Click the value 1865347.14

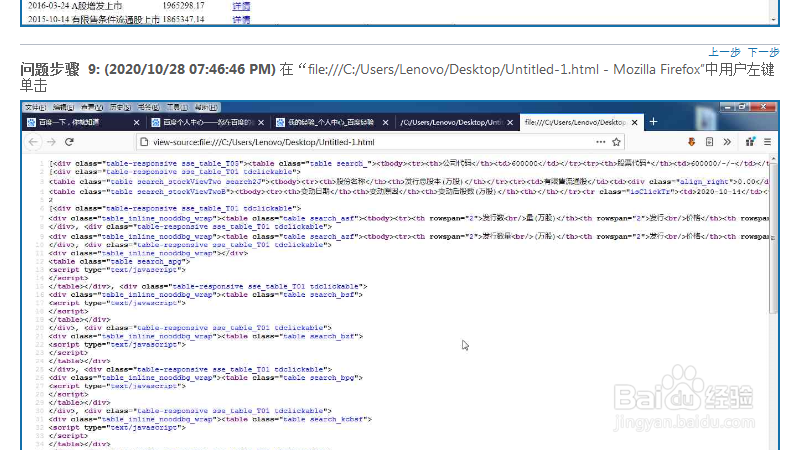pyautogui.click(x=183, y=19)
